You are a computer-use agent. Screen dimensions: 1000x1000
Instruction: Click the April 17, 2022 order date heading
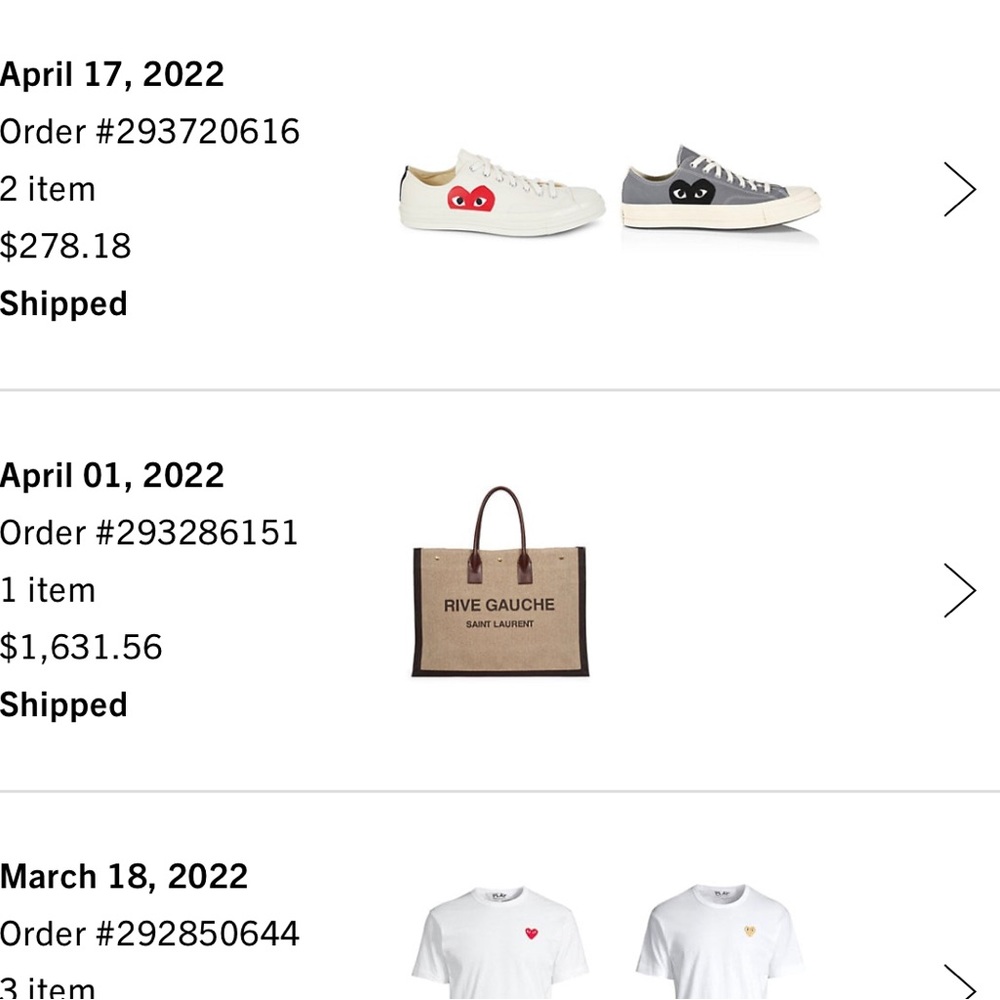[x=112, y=74]
